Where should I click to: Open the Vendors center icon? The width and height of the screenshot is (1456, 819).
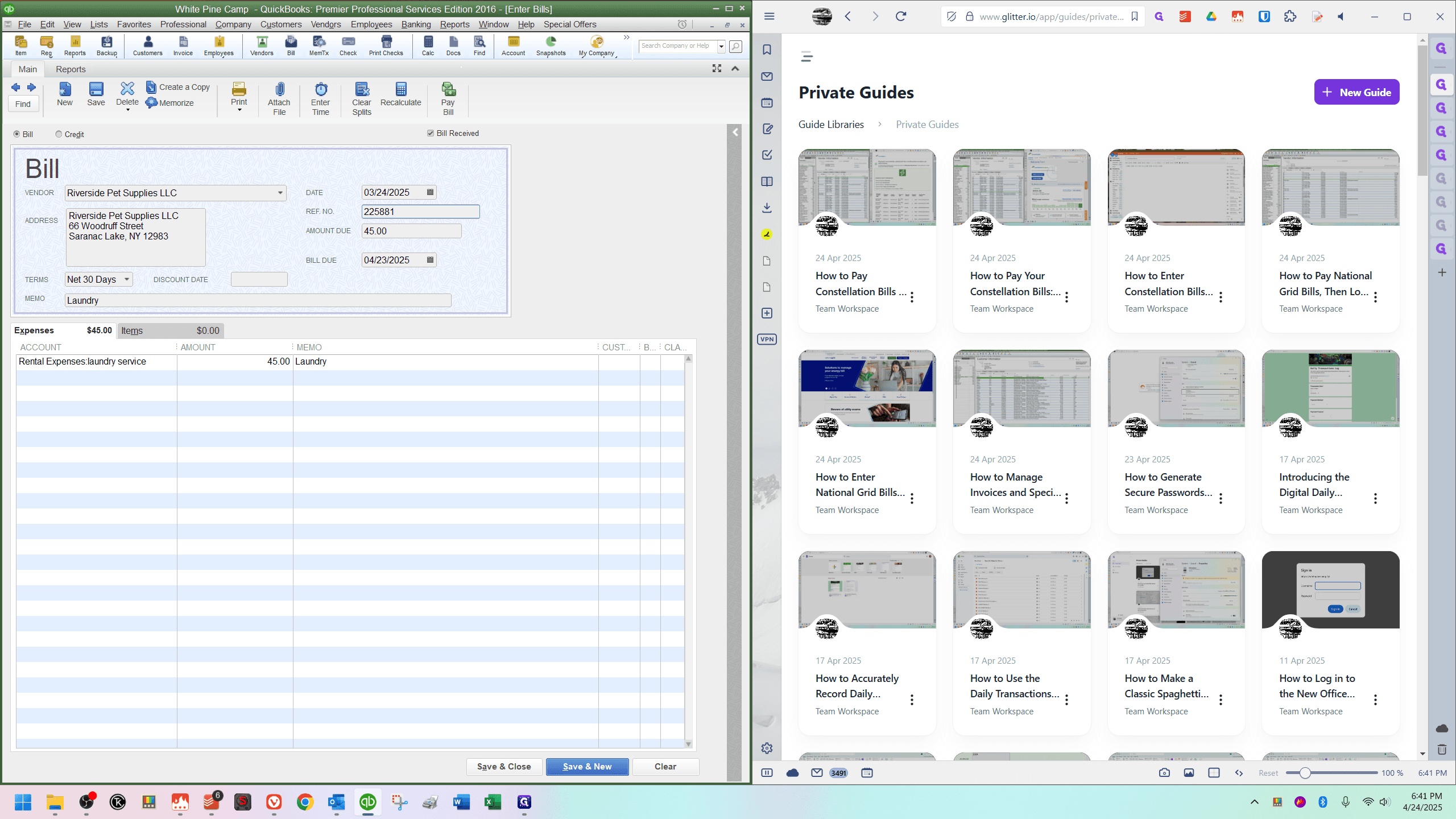point(262,45)
